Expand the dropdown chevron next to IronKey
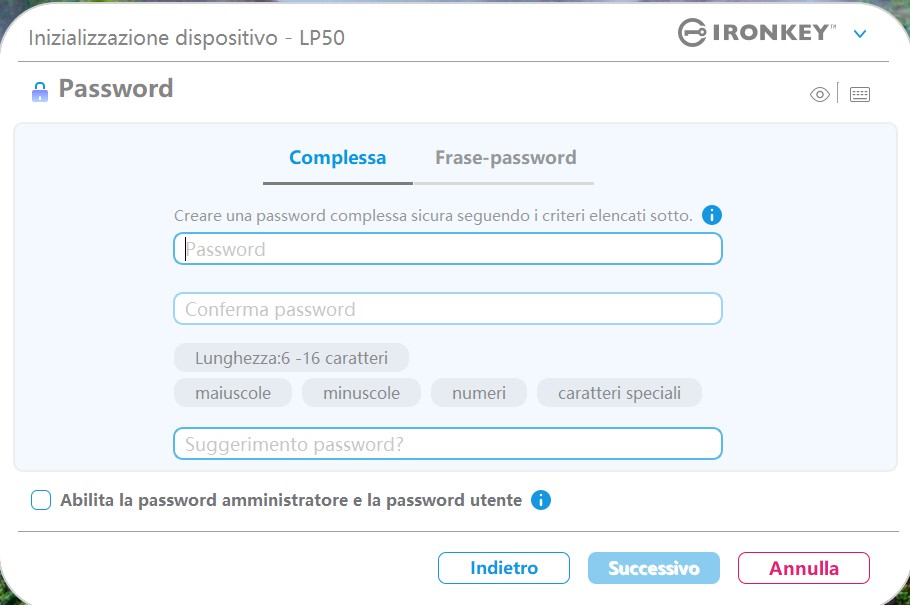 [x=860, y=34]
